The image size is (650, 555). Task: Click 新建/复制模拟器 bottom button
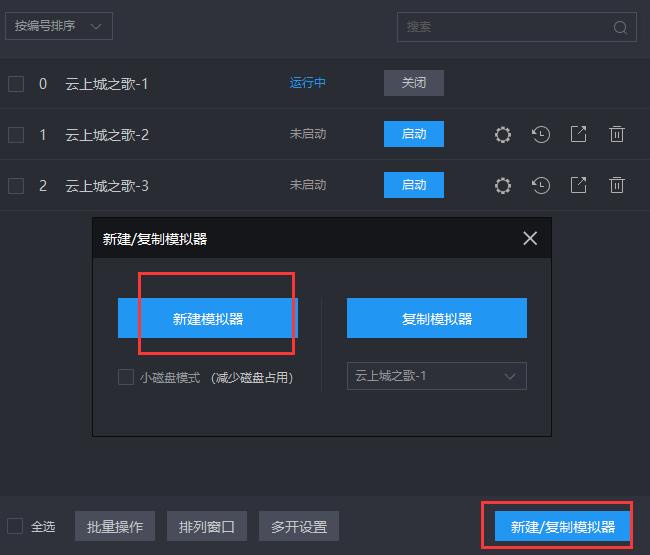tap(563, 526)
